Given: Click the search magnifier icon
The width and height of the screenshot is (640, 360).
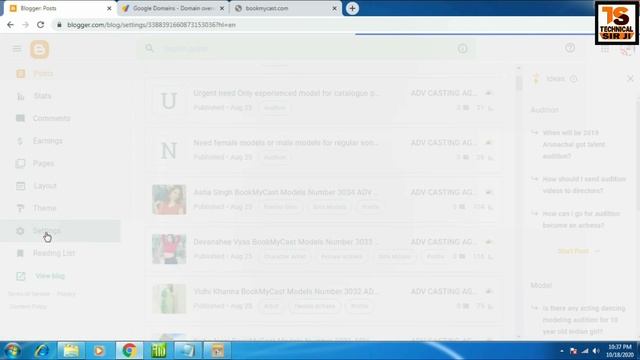Looking at the screenshot, I should (149, 49).
